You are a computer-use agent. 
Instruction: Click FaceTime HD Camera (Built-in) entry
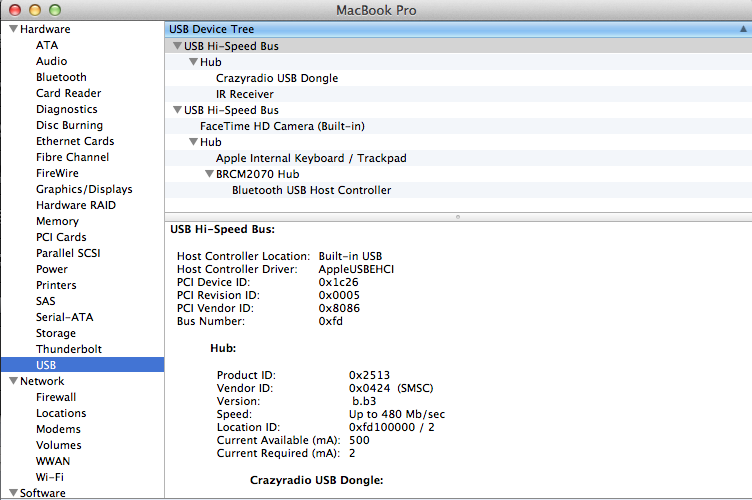point(282,126)
